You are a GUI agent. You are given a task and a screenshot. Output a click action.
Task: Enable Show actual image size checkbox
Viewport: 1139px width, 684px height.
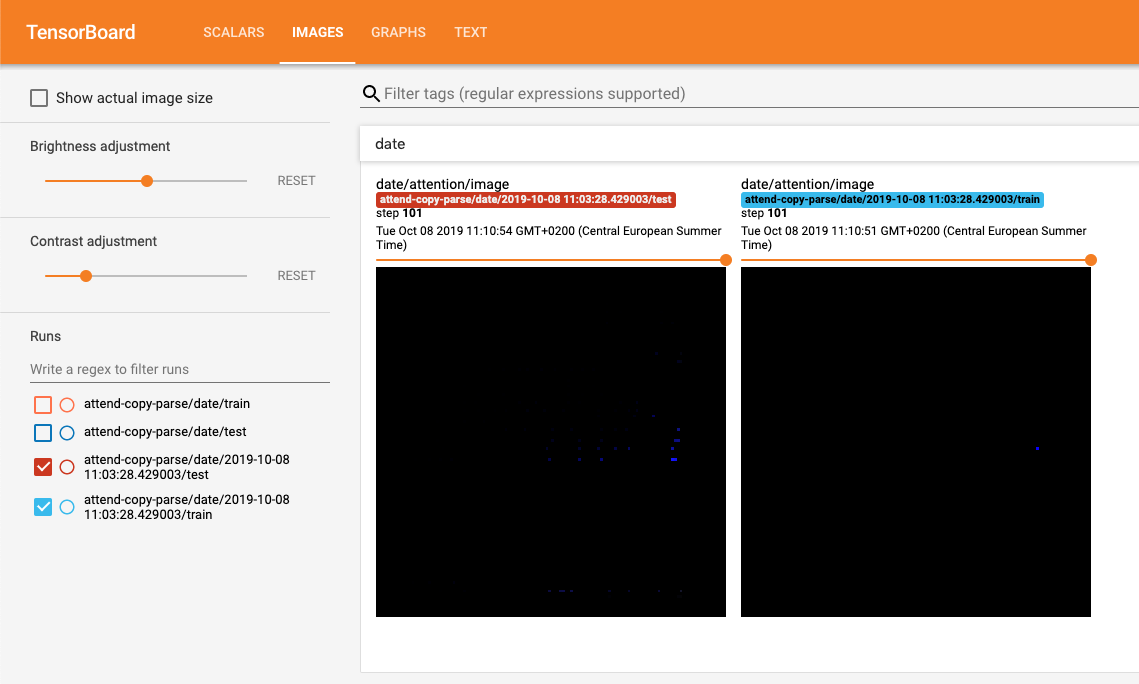pos(39,98)
